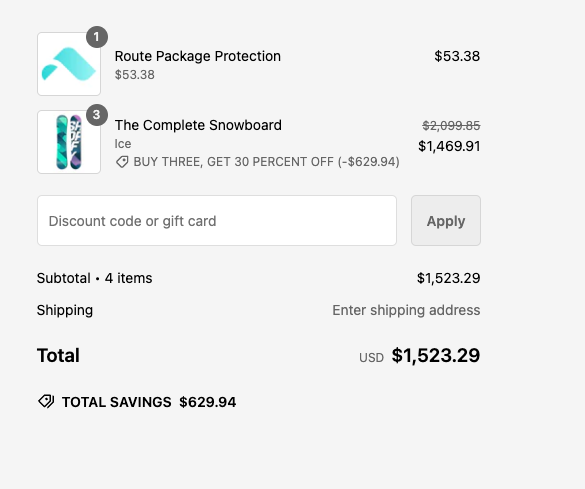Image resolution: width=585 pixels, height=489 pixels.
Task: Click the USD currency label
Action: pyautogui.click(x=371, y=358)
